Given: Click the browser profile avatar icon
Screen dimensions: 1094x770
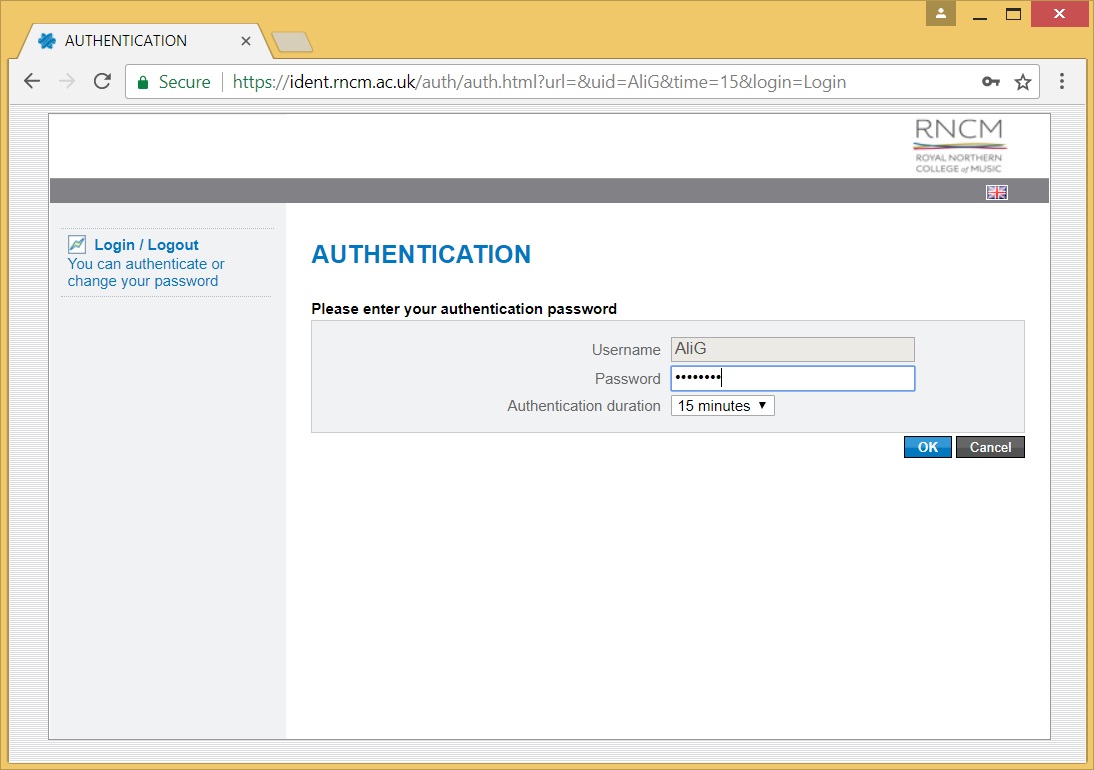Looking at the screenshot, I should click(939, 14).
